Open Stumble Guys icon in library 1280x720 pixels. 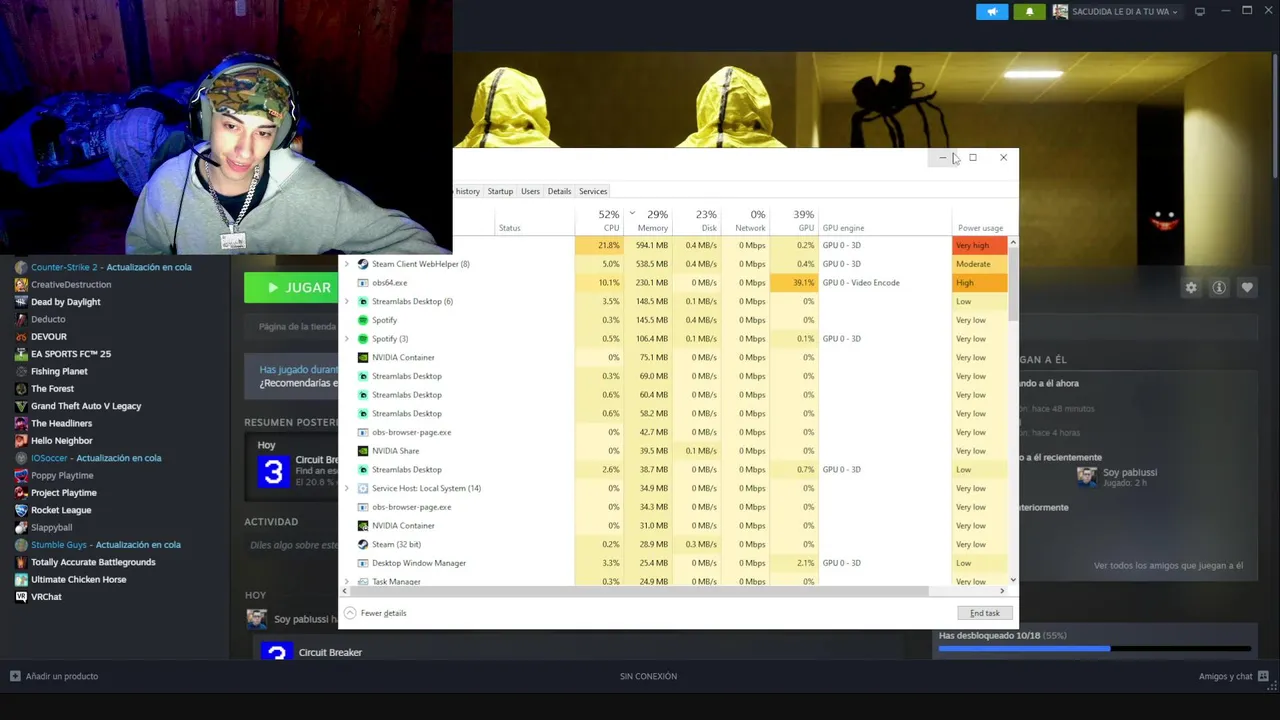[x=21, y=545]
